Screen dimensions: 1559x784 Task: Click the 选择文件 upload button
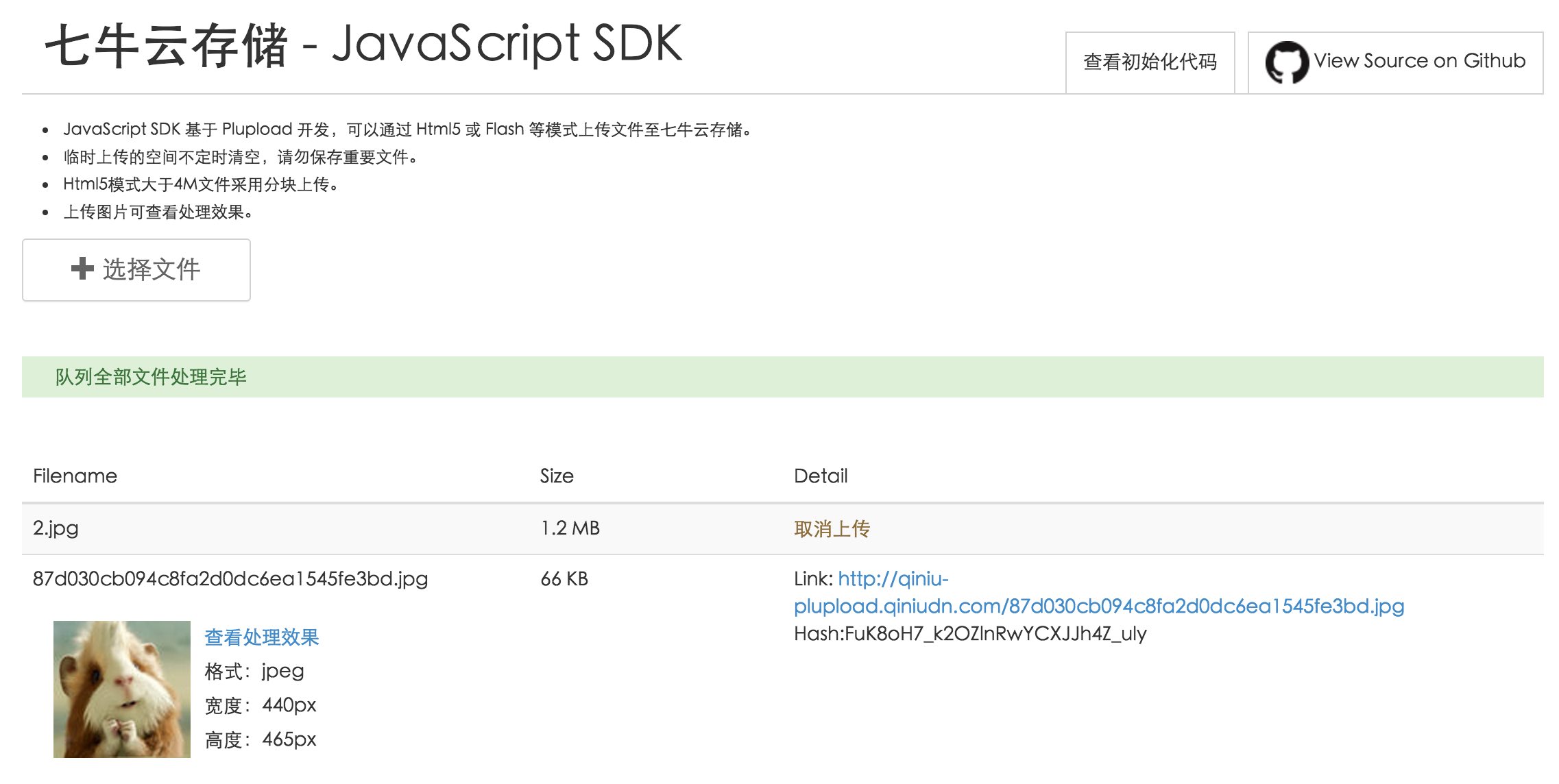point(136,269)
